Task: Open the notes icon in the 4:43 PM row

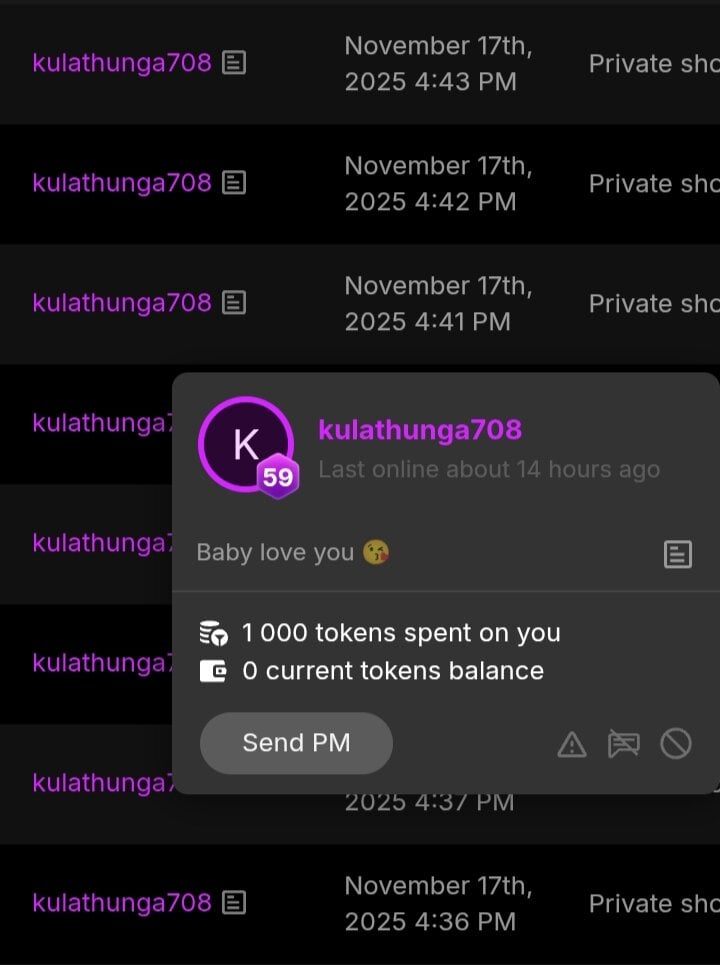Action: (234, 63)
